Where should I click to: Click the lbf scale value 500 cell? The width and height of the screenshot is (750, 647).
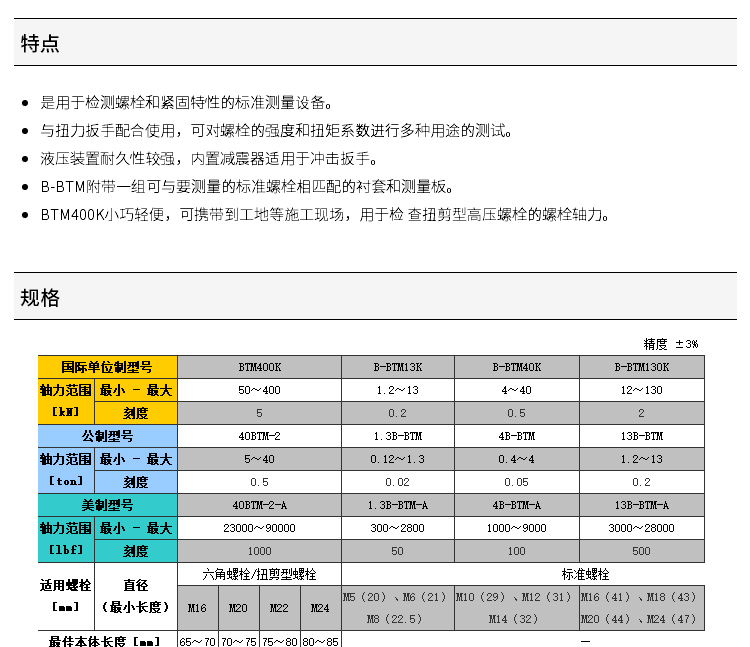click(x=642, y=550)
